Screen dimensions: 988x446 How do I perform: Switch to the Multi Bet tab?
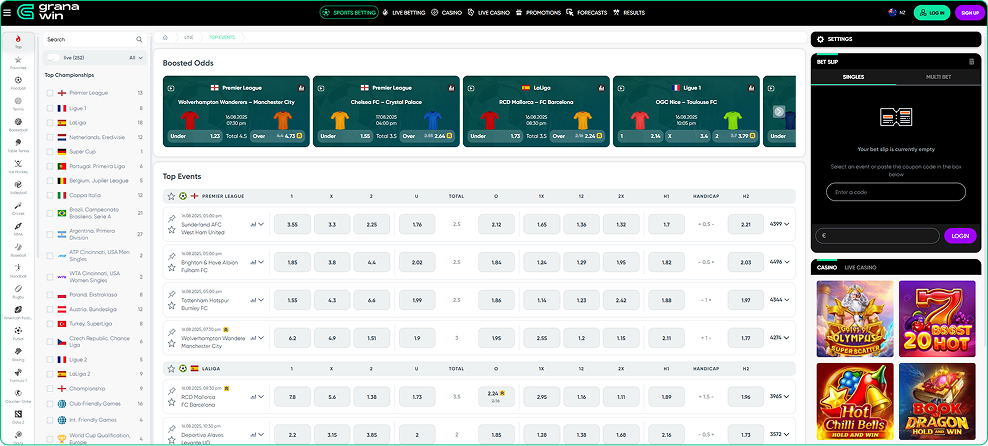pos(938,77)
